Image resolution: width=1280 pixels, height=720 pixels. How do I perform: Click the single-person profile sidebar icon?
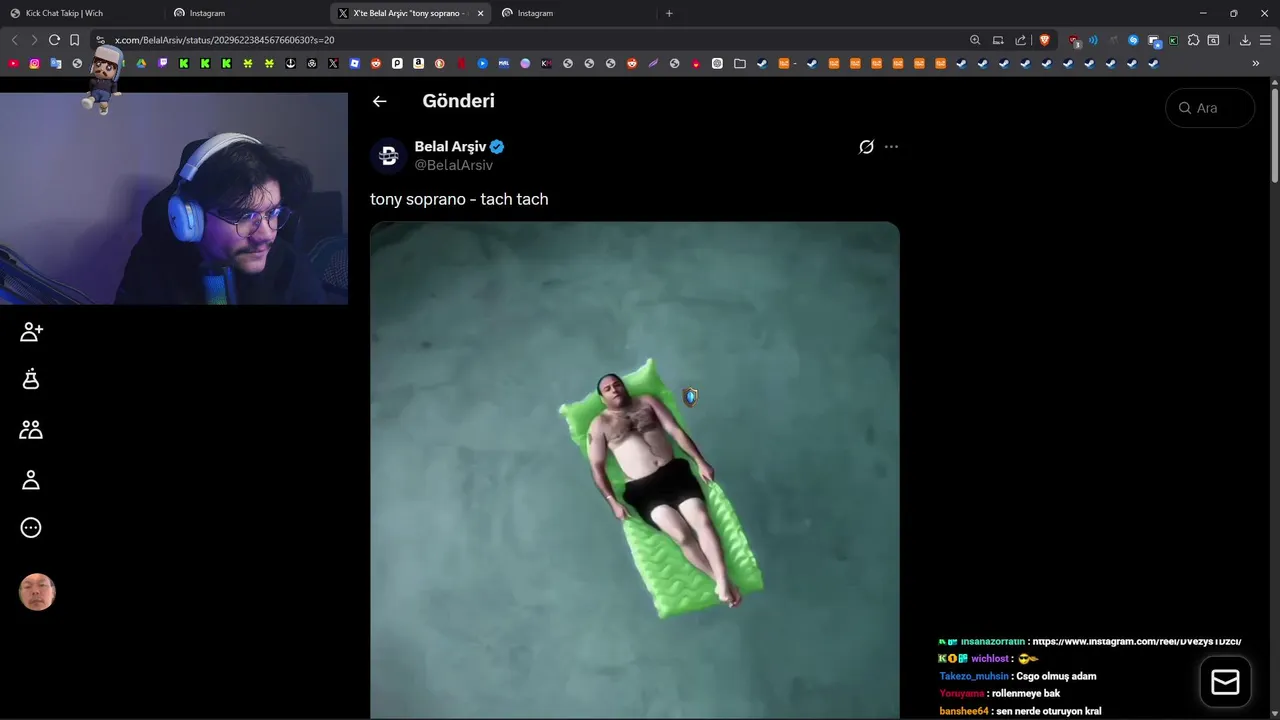[31, 480]
